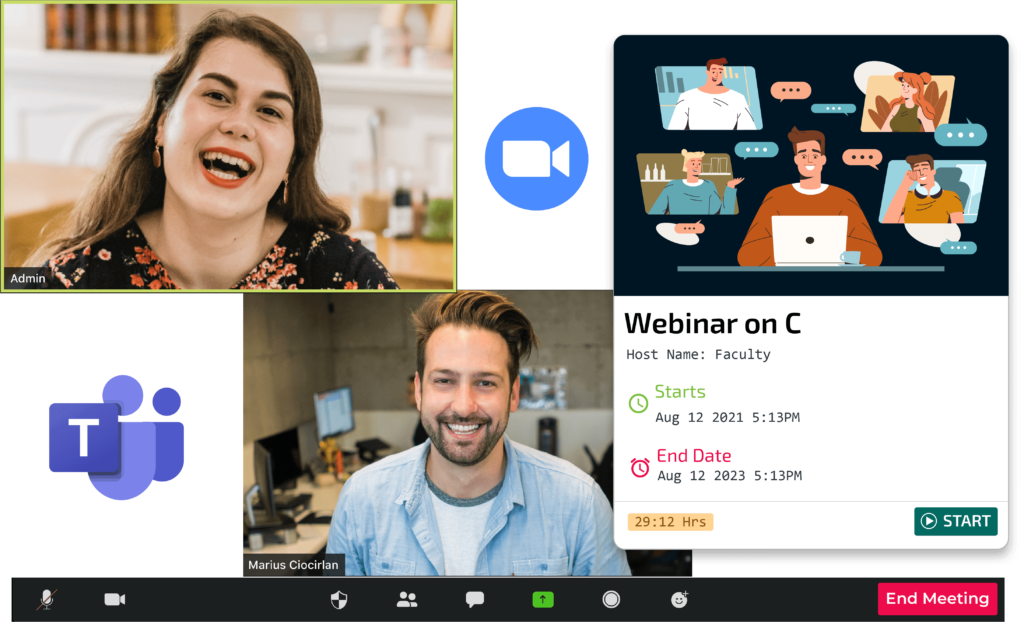Click the green Share Screen icon
This screenshot has height=622, width=1024.
(542, 599)
